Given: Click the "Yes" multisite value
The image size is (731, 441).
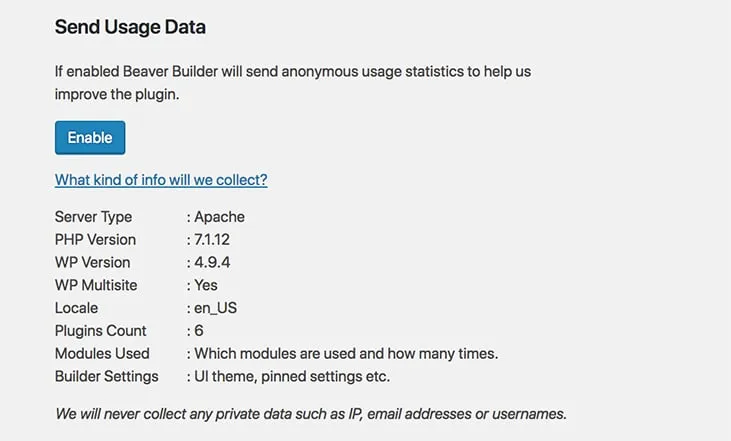Looking at the screenshot, I should (208, 285).
